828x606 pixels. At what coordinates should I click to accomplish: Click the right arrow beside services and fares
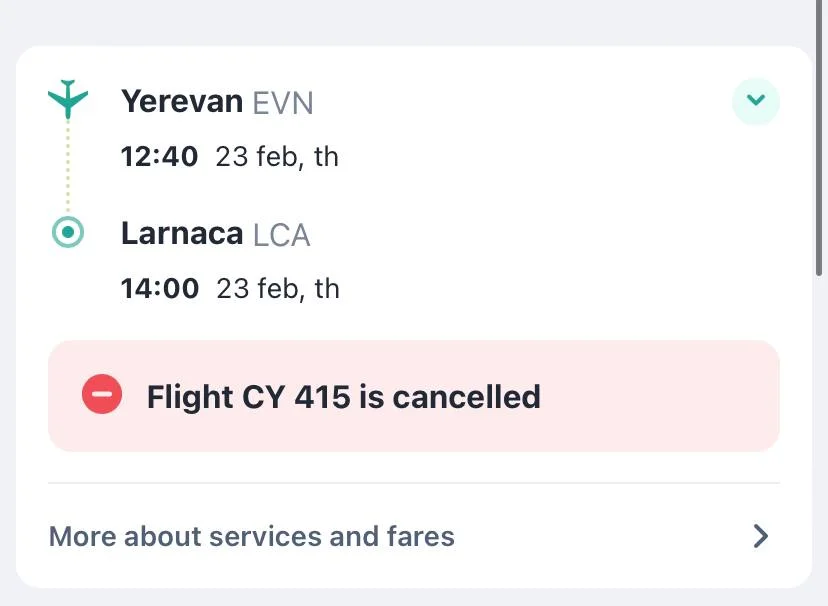[x=761, y=537]
